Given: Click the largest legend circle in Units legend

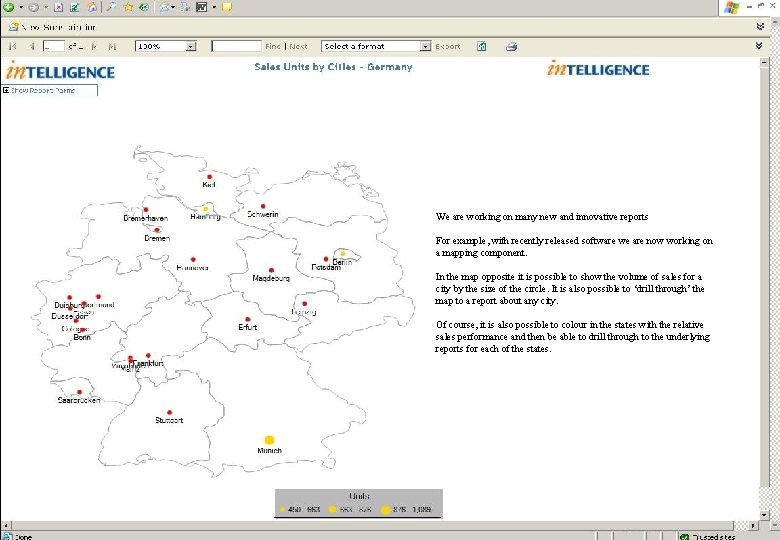Looking at the screenshot, I should click(x=385, y=510).
